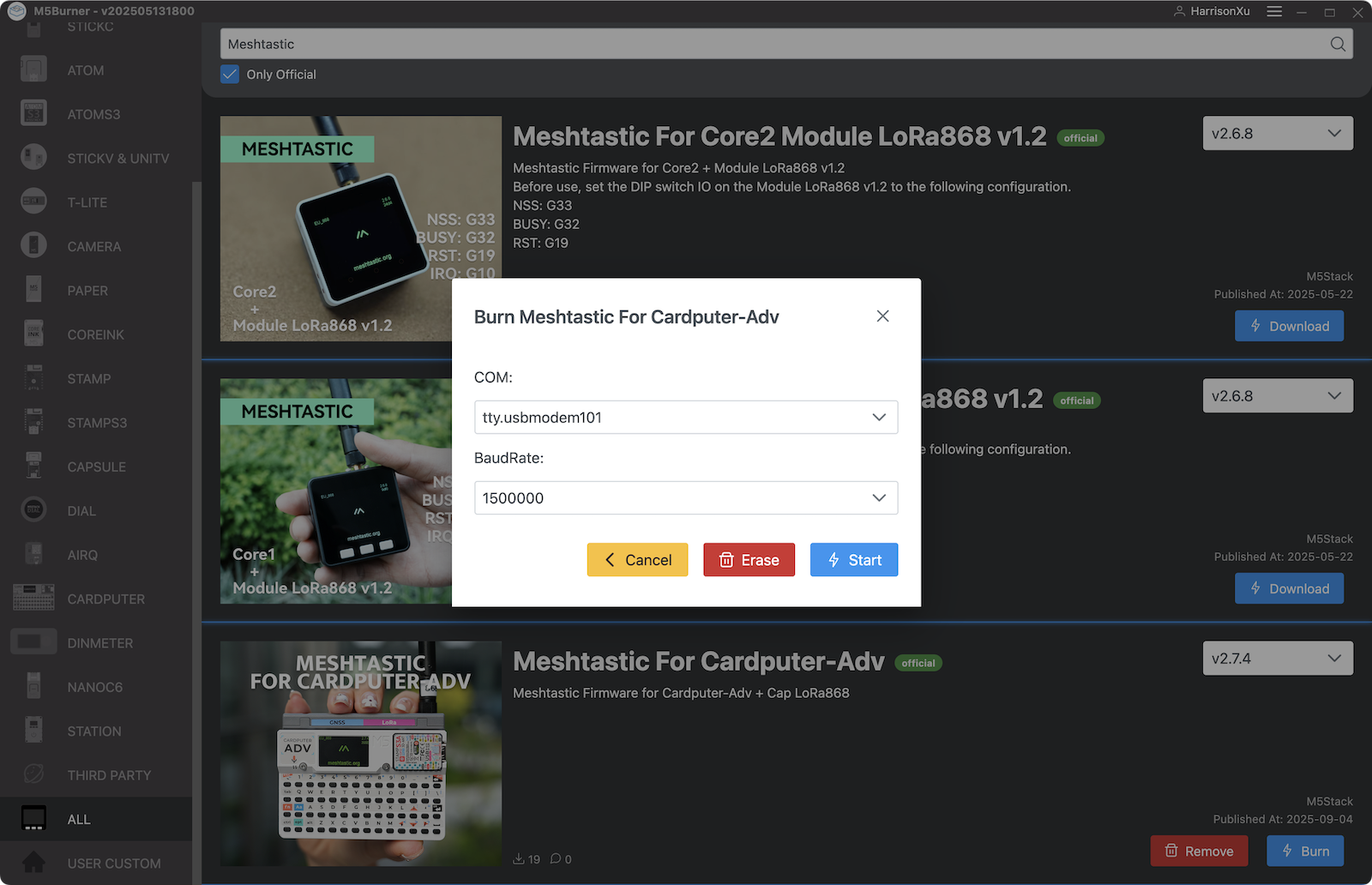This screenshot has width=1372, height=885.
Task: Click official badge on Core2 firmware title
Action: coord(1080,138)
